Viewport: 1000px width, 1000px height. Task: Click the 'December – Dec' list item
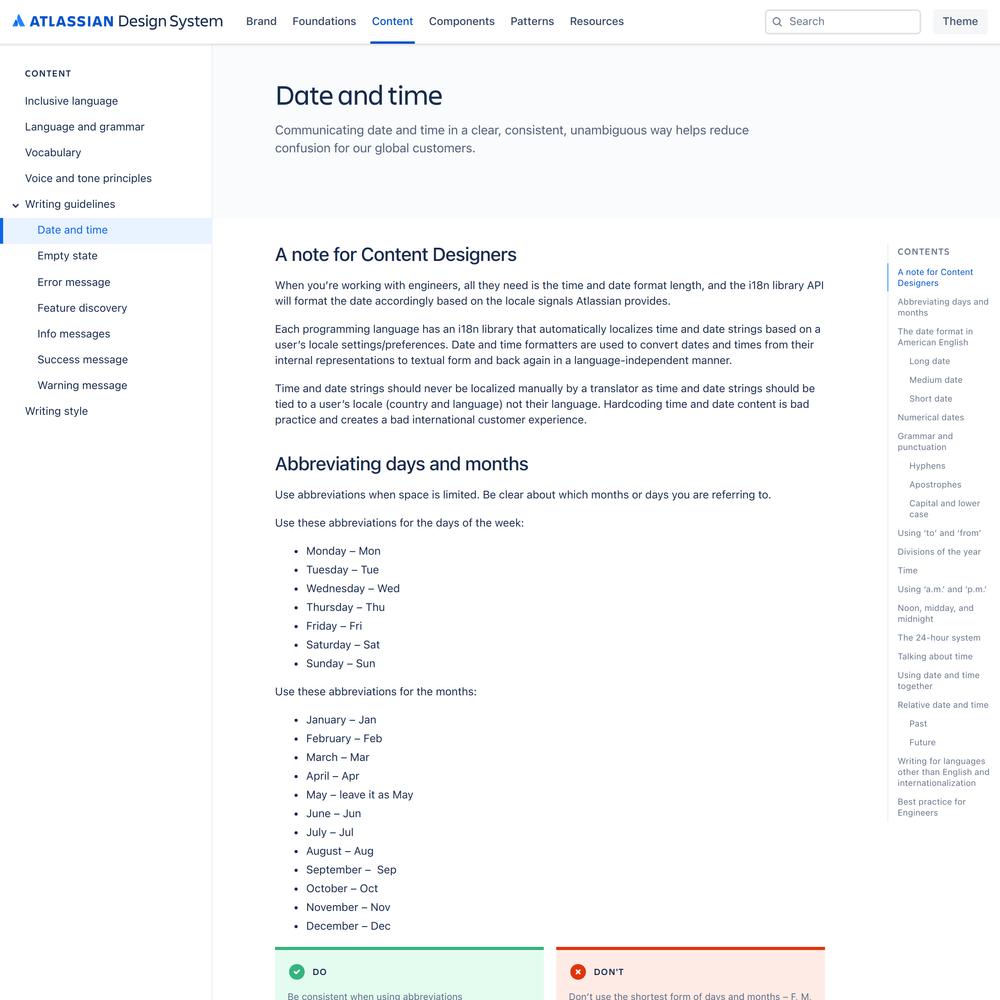point(348,926)
